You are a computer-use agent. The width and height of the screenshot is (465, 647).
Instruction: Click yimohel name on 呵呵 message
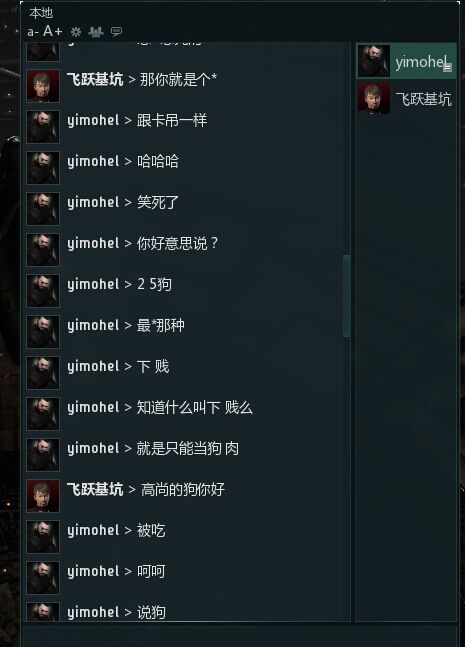coord(93,571)
